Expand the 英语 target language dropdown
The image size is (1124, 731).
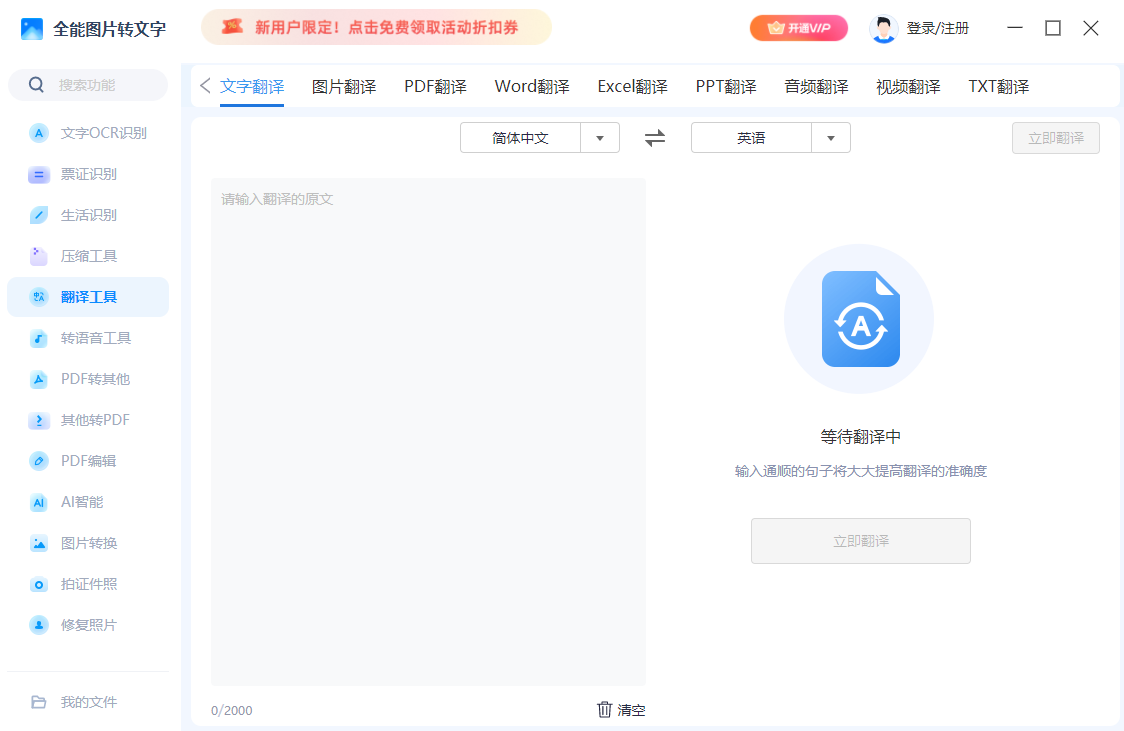click(x=831, y=138)
